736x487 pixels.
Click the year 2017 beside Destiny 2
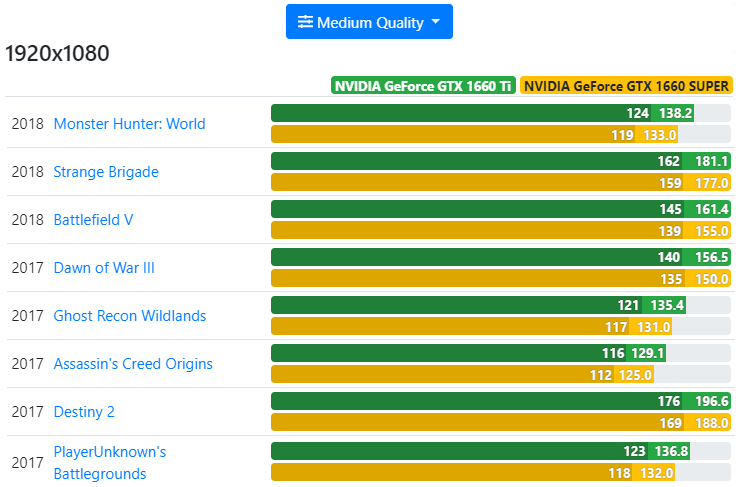pos(27,411)
